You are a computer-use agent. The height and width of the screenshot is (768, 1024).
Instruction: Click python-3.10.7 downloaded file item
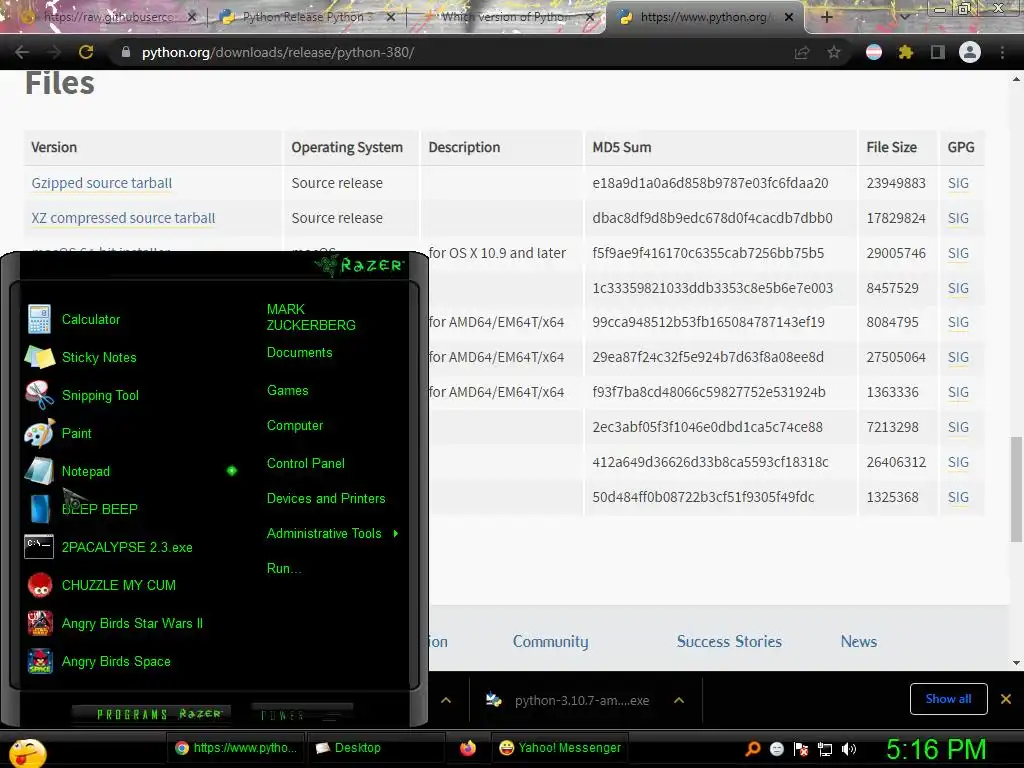568,700
